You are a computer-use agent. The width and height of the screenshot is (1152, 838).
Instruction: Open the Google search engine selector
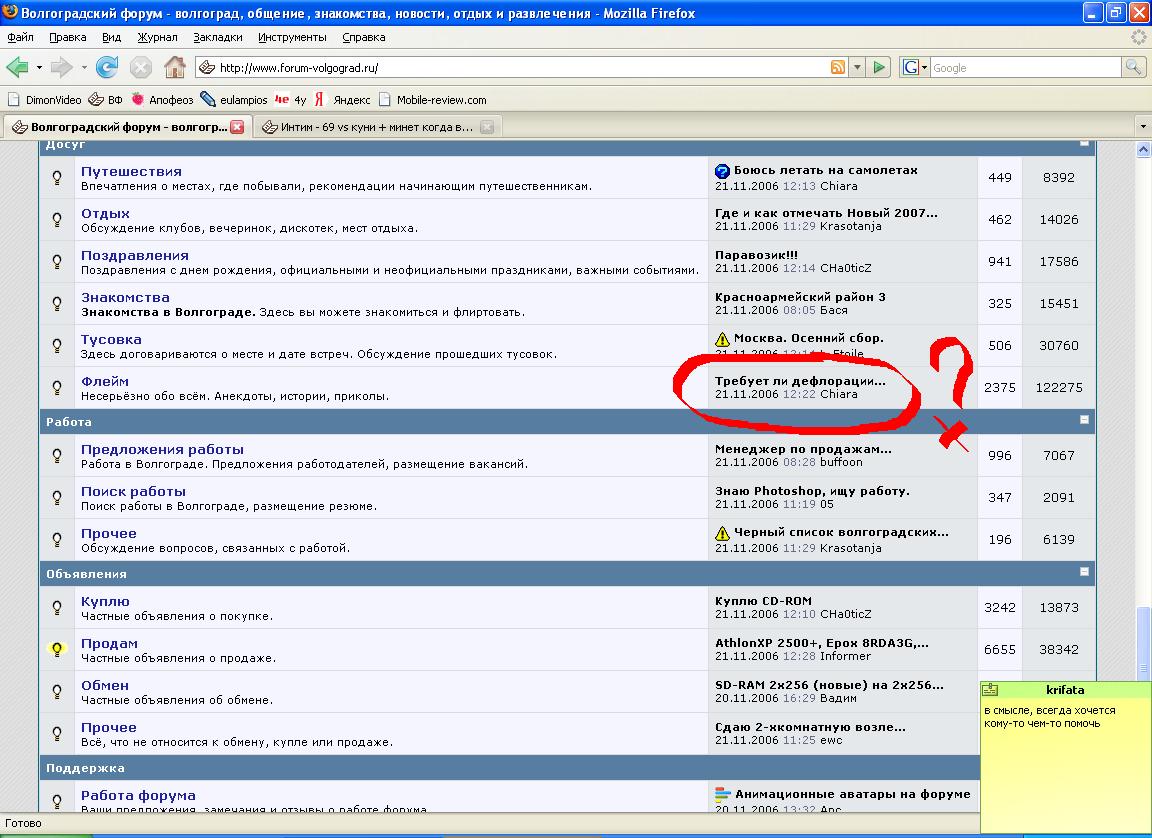(914, 67)
